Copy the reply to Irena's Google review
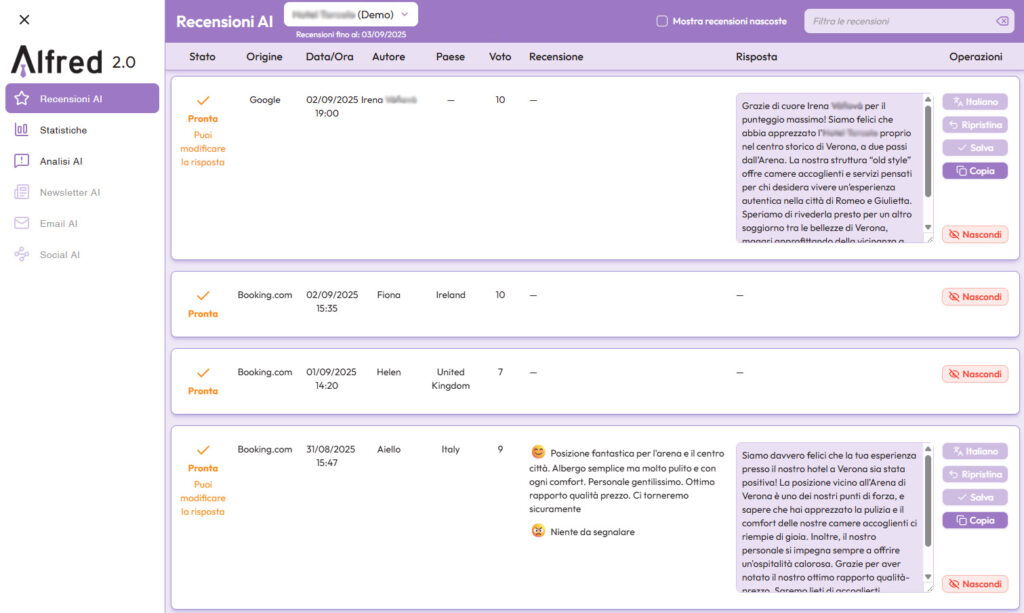The width and height of the screenshot is (1024, 613). tap(974, 171)
